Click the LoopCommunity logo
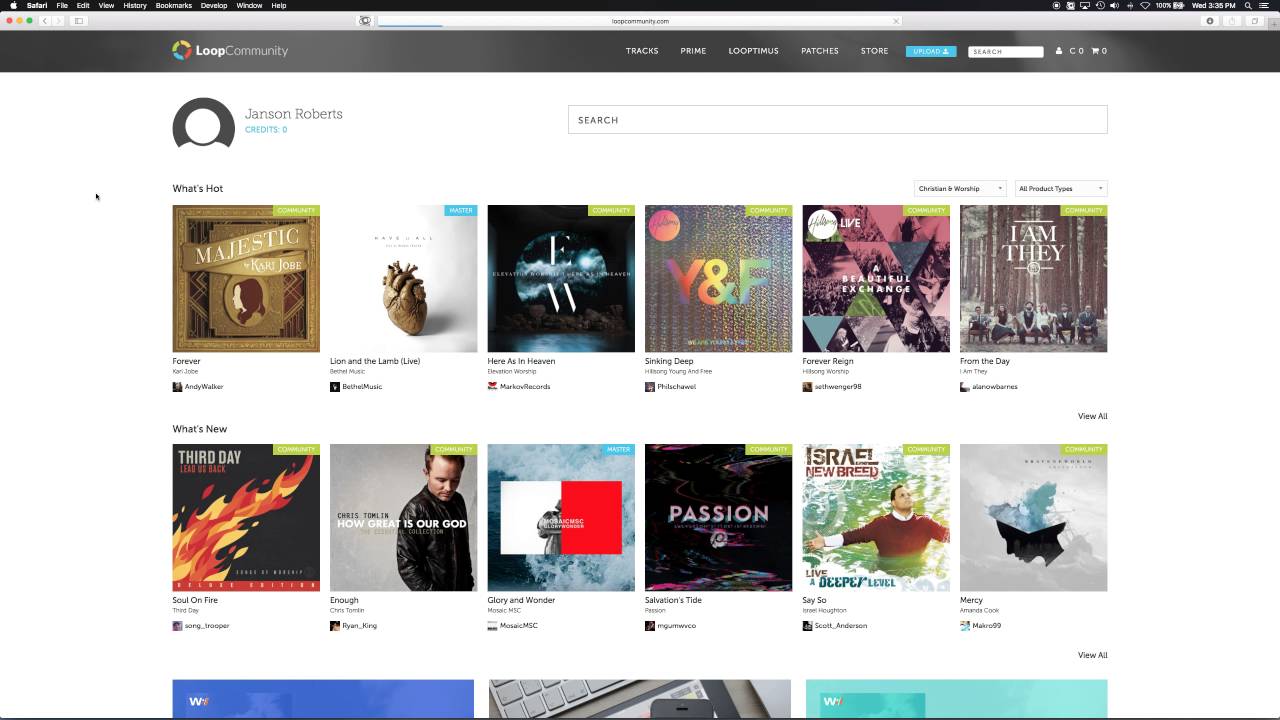The width and height of the screenshot is (1280, 720). click(x=230, y=51)
